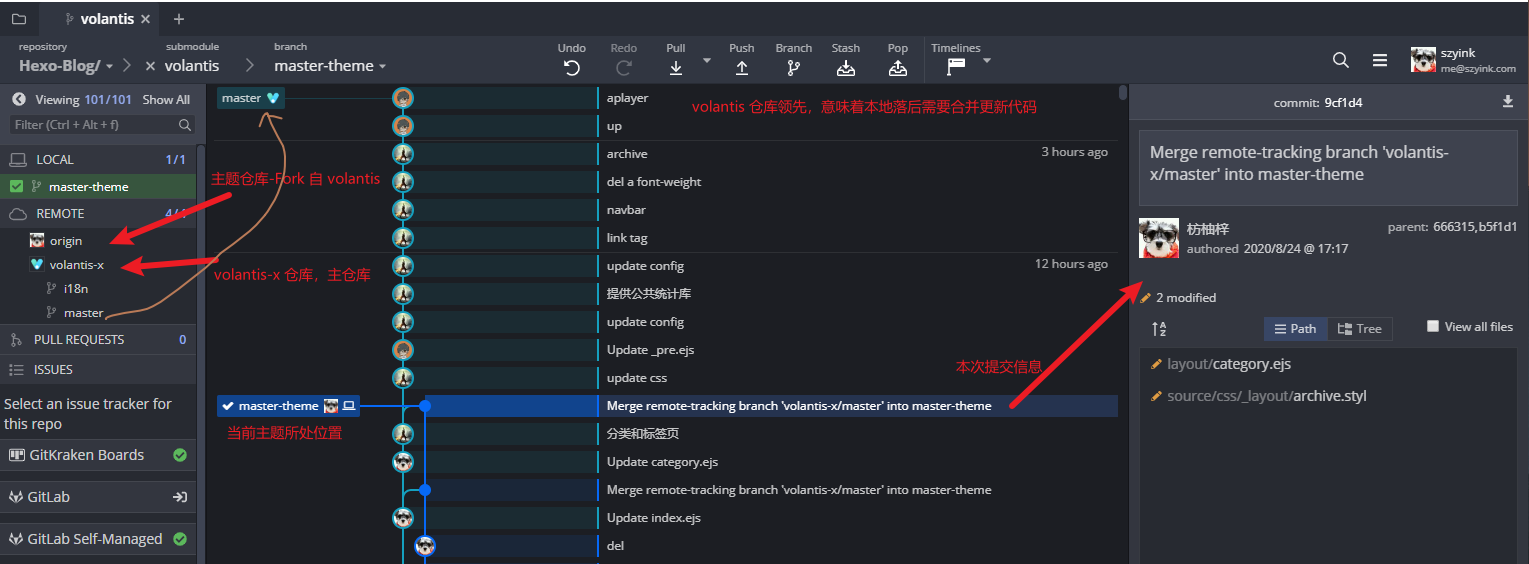Image resolution: width=1529 pixels, height=564 pixels.
Task: Focus the Filter branches input field
Action: pyautogui.click(x=101, y=125)
